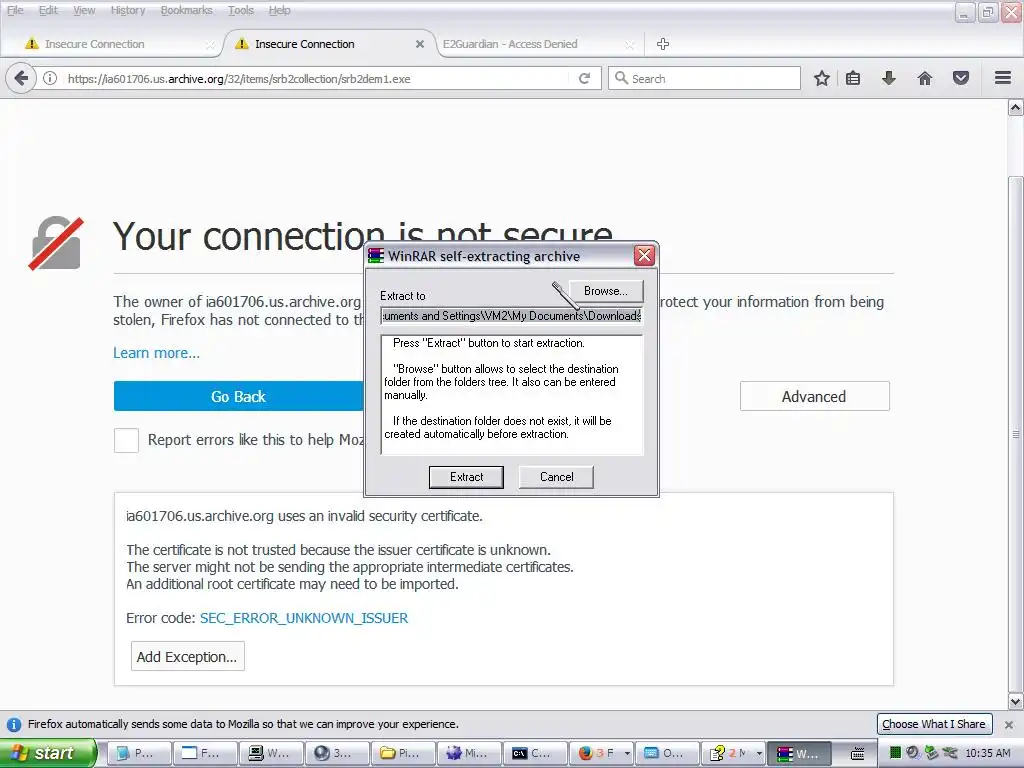Click the Go Back button in Firefox

tap(238, 396)
